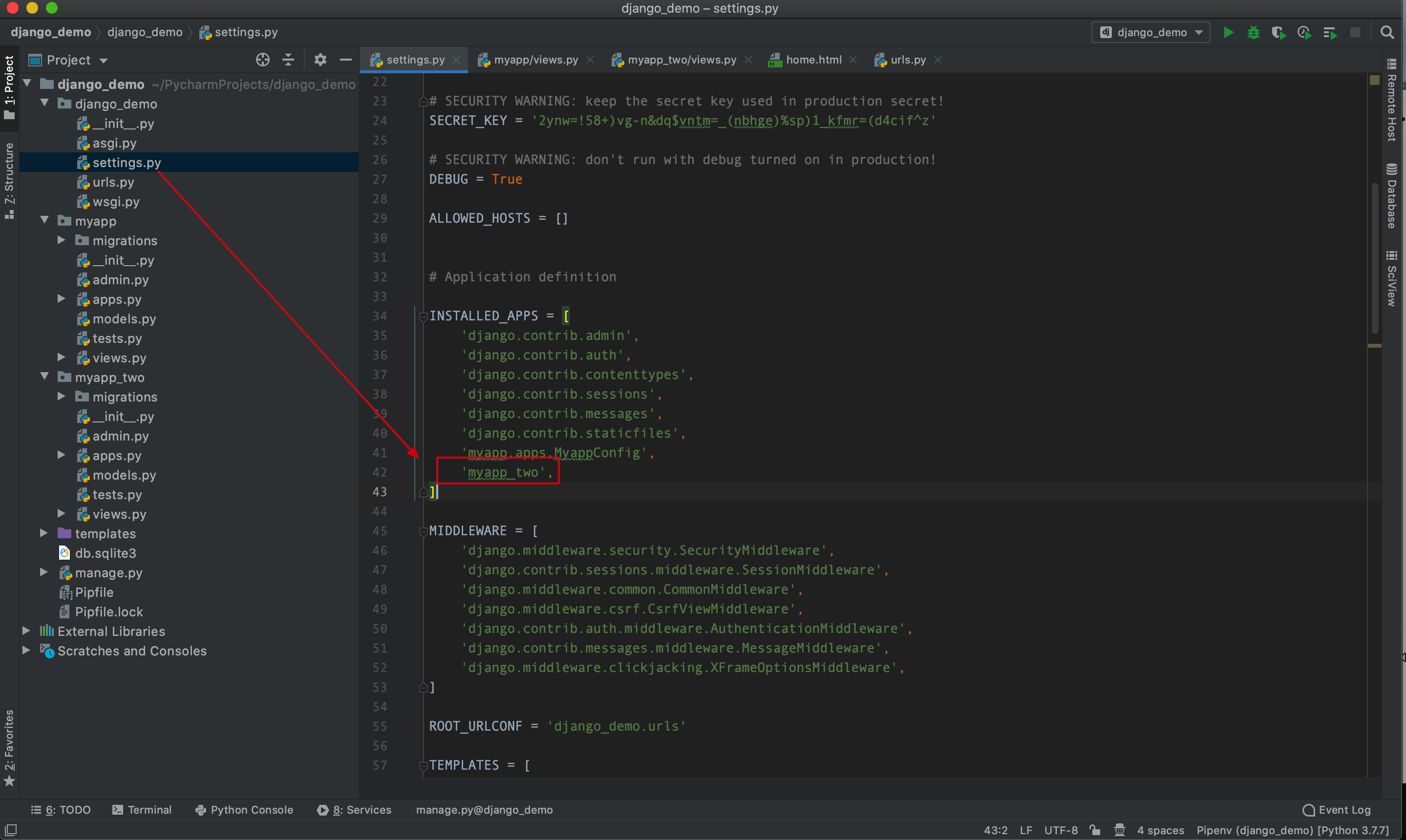Viewport: 1406px width, 840px height.
Task: Change UTF-8 file encoding
Action: pos(1061,830)
